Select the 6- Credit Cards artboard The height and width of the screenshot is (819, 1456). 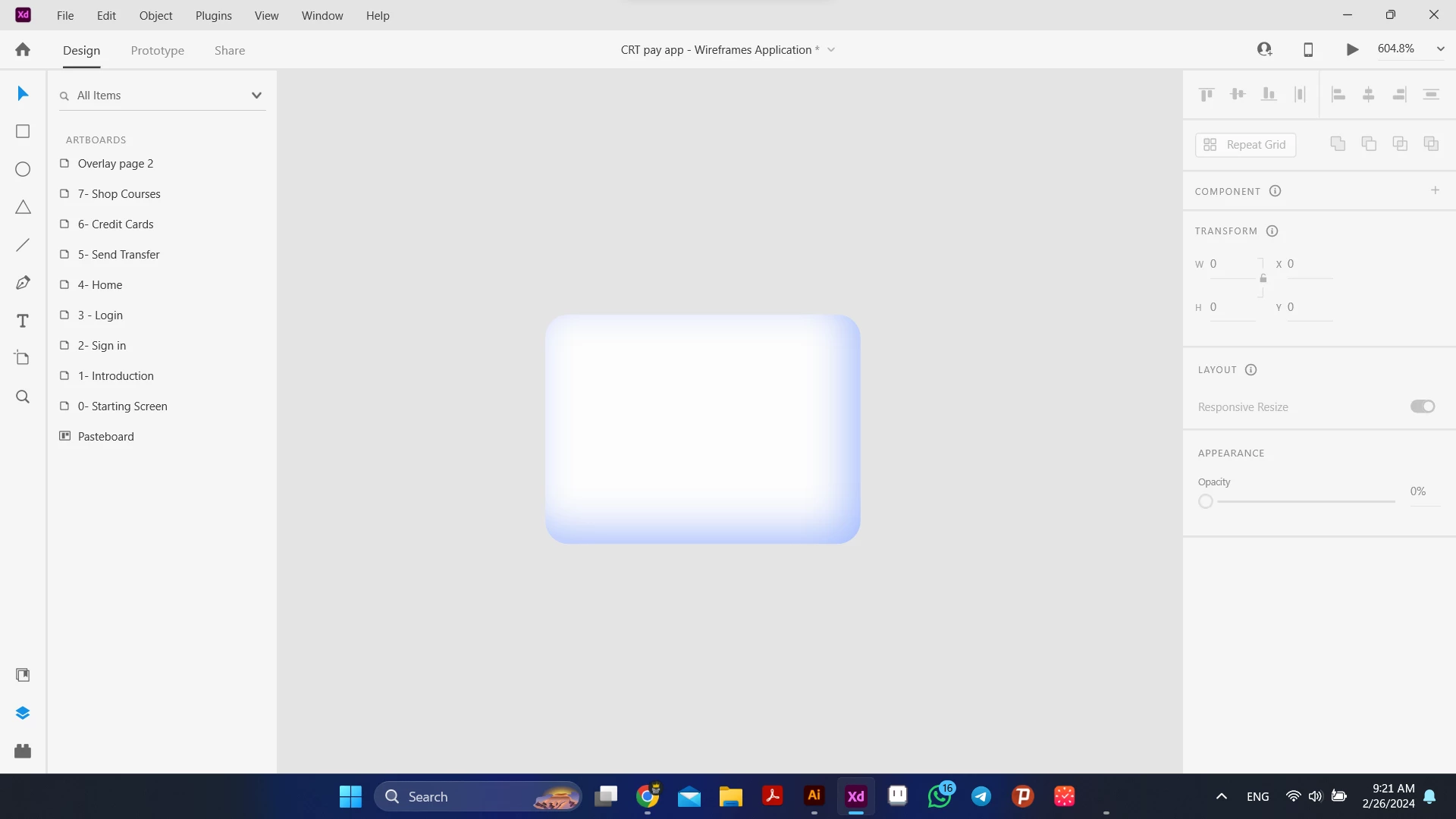pyautogui.click(x=115, y=224)
